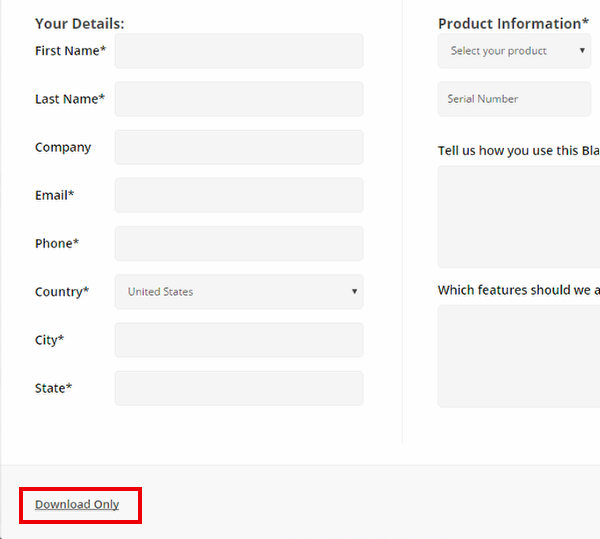Follow the Download Only link
The height and width of the screenshot is (539, 600).
point(77,505)
